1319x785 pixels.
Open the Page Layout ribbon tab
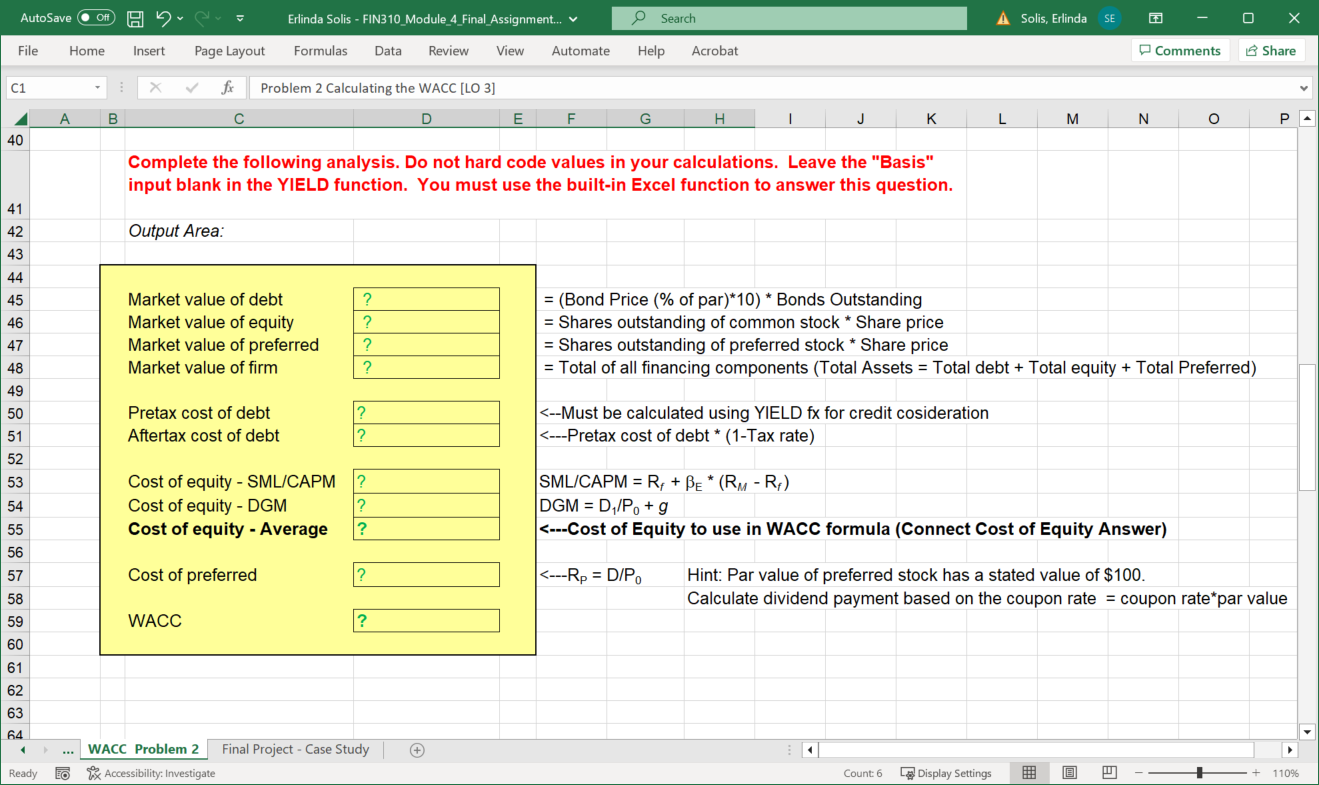(230, 51)
